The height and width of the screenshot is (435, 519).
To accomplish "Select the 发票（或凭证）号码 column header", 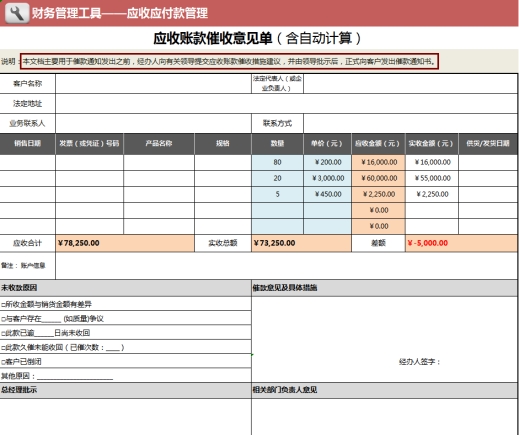I will click(x=89, y=144).
